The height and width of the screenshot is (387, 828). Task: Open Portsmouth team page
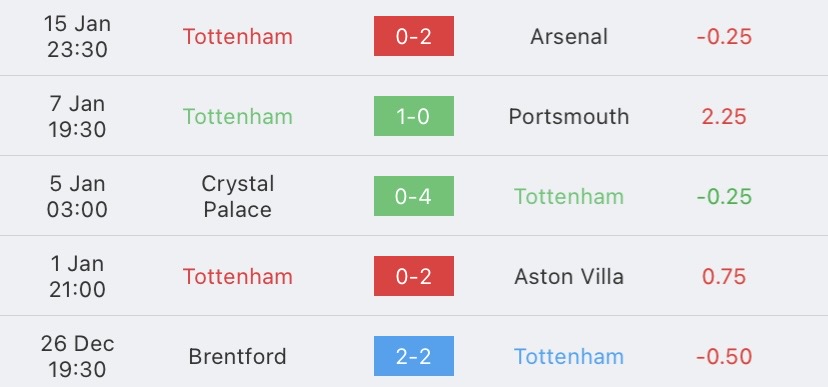[x=569, y=117]
